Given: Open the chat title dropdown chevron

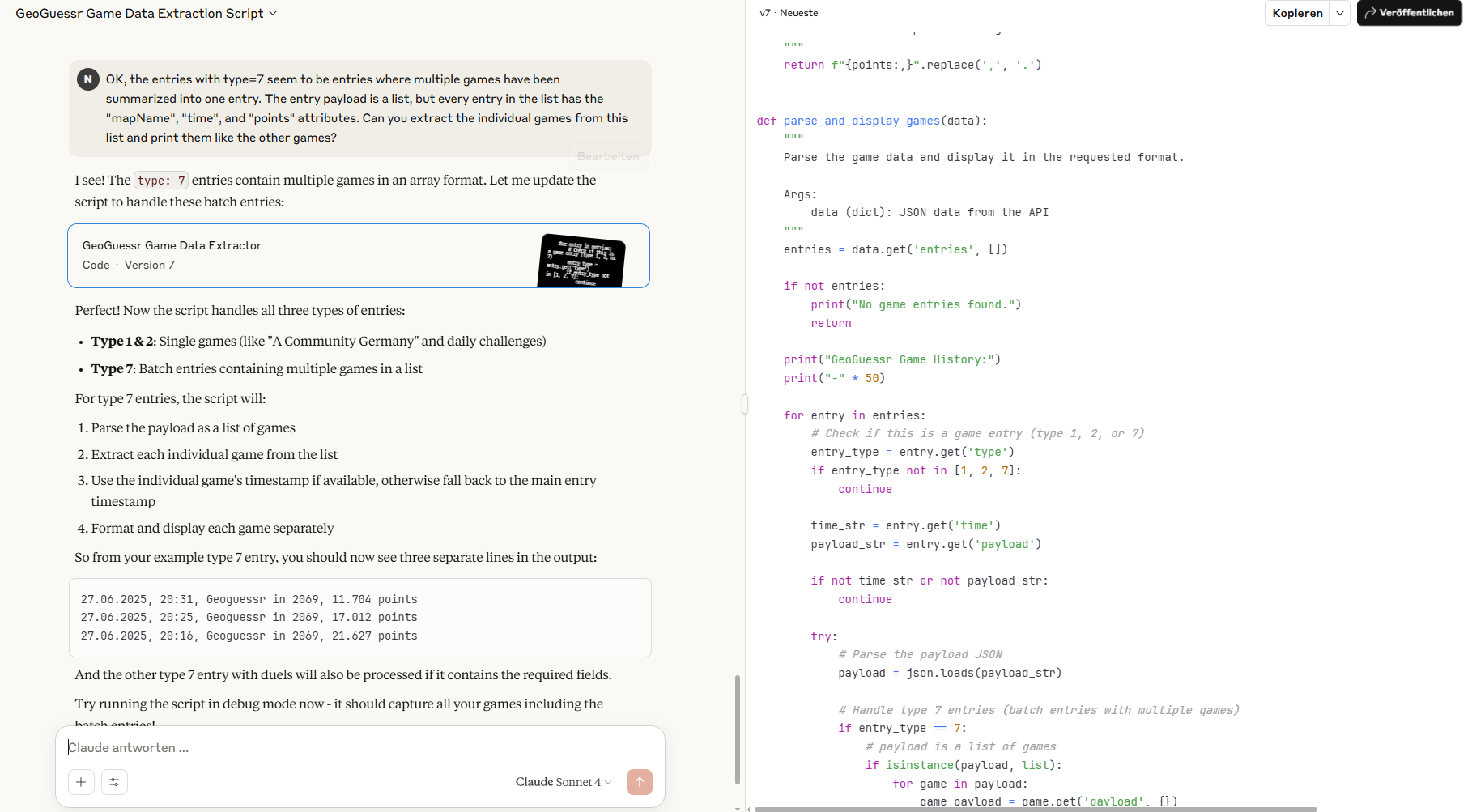Looking at the screenshot, I should (273, 13).
